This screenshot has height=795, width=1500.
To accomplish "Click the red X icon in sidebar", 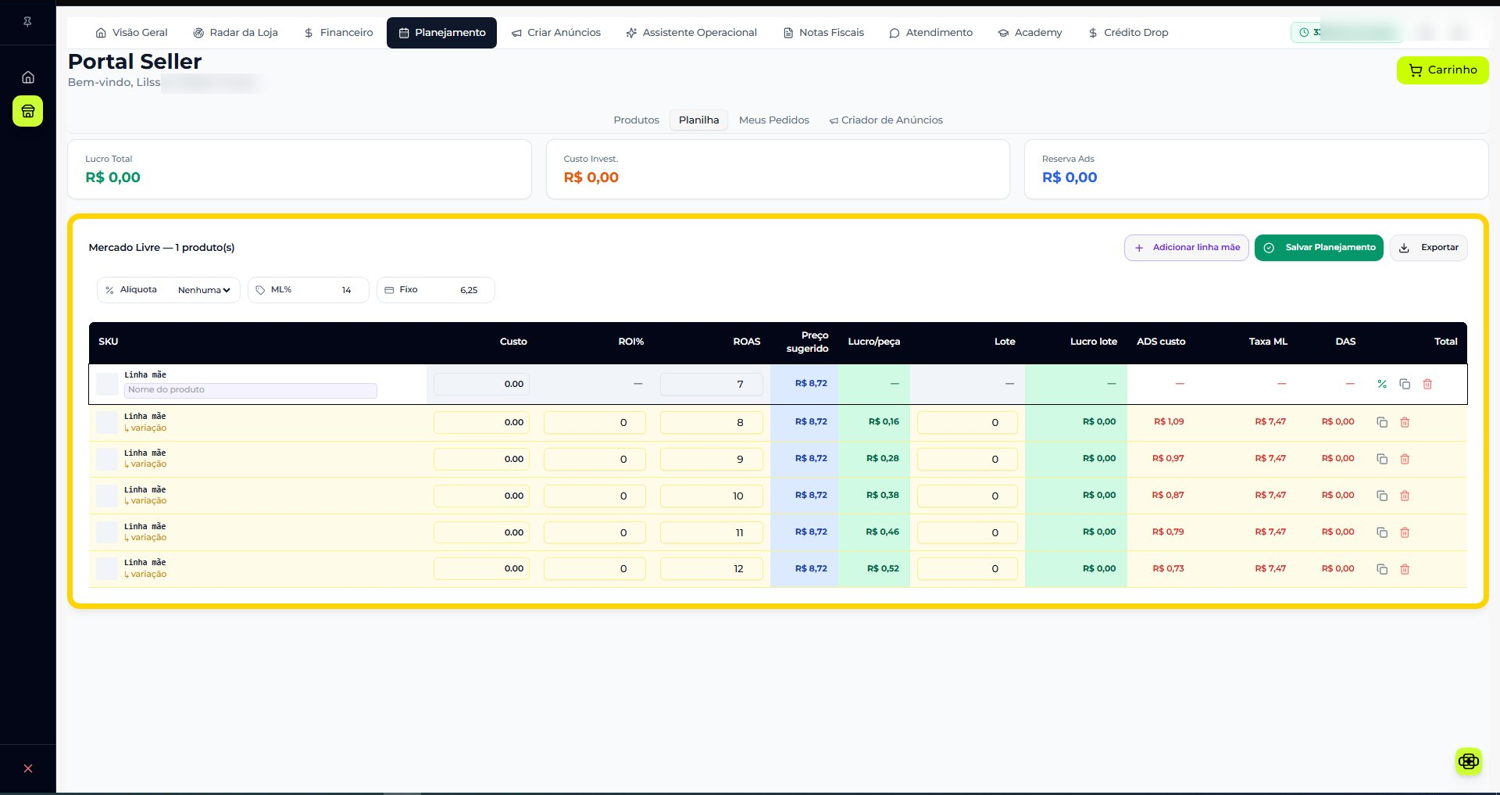I will pos(28,768).
